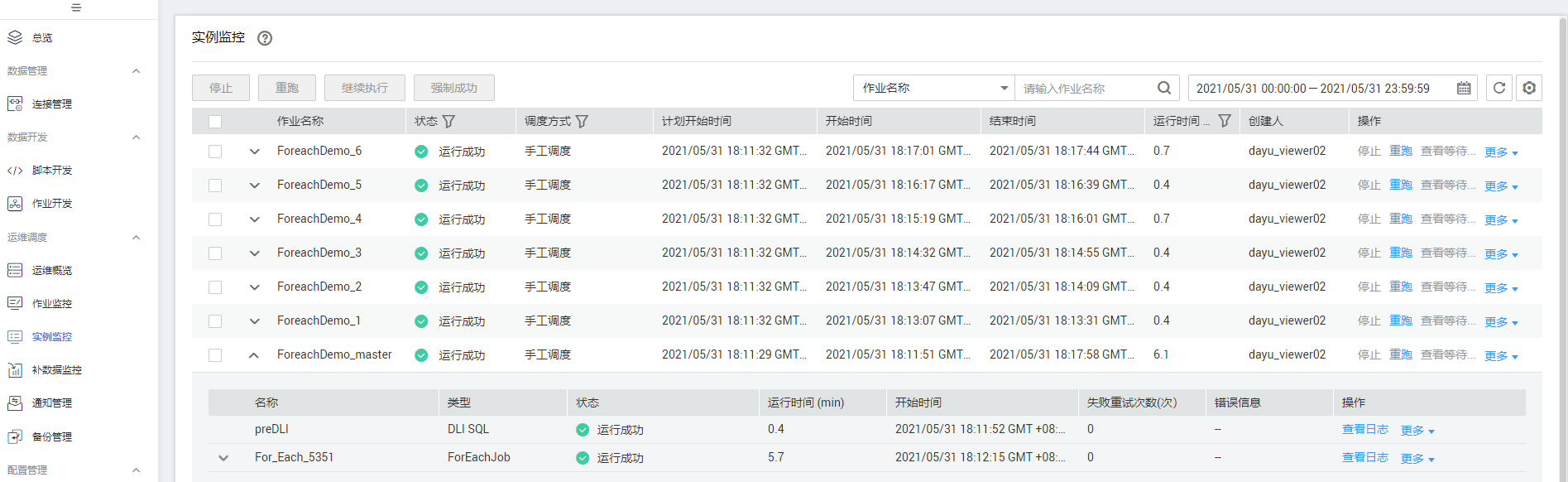The image size is (1568, 482).
Task: Click 查看日志 link for preDLI
Action: click(x=1364, y=429)
